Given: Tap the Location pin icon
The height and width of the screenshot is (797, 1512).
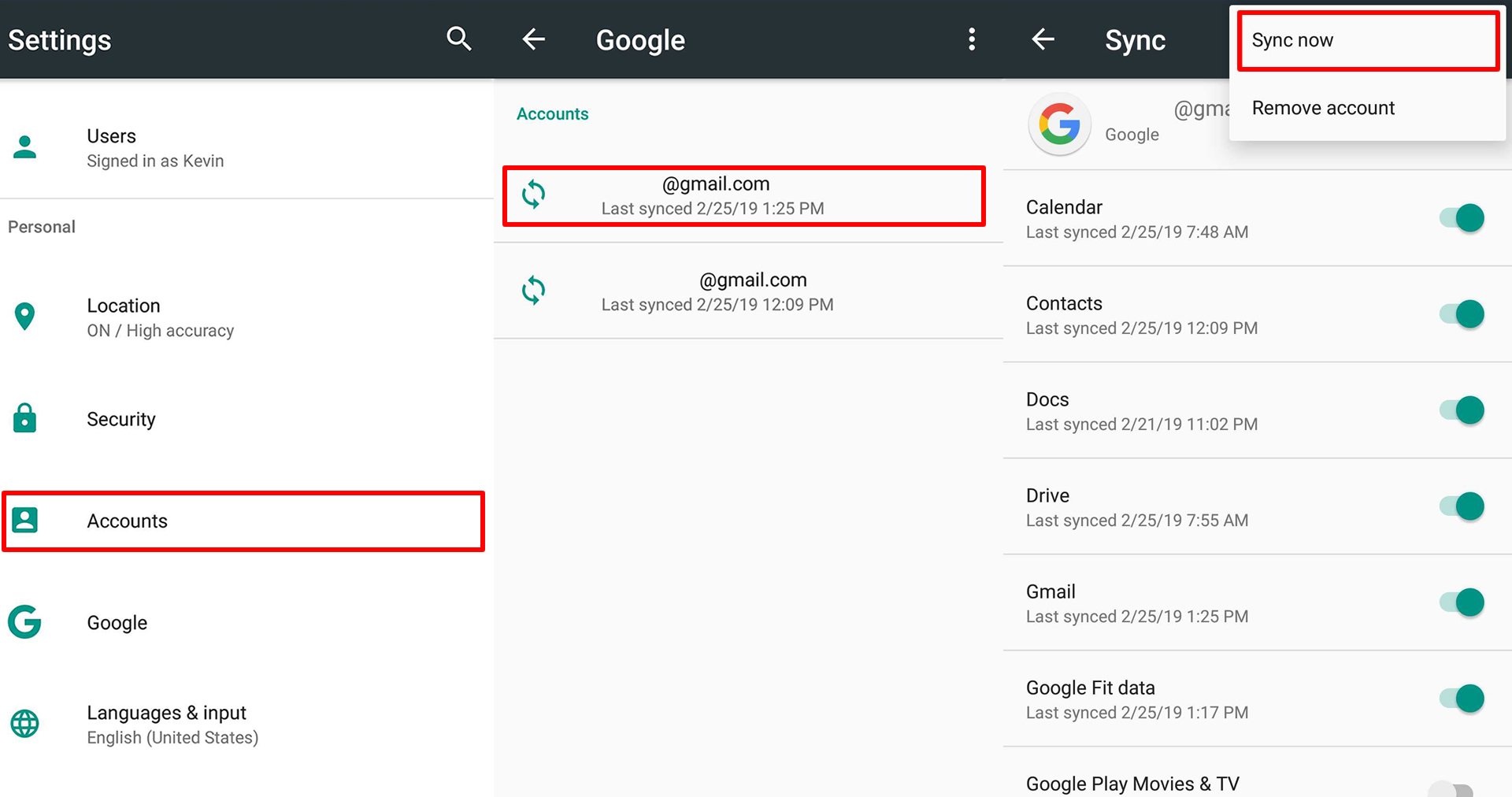Looking at the screenshot, I should [x=25, y=317].
